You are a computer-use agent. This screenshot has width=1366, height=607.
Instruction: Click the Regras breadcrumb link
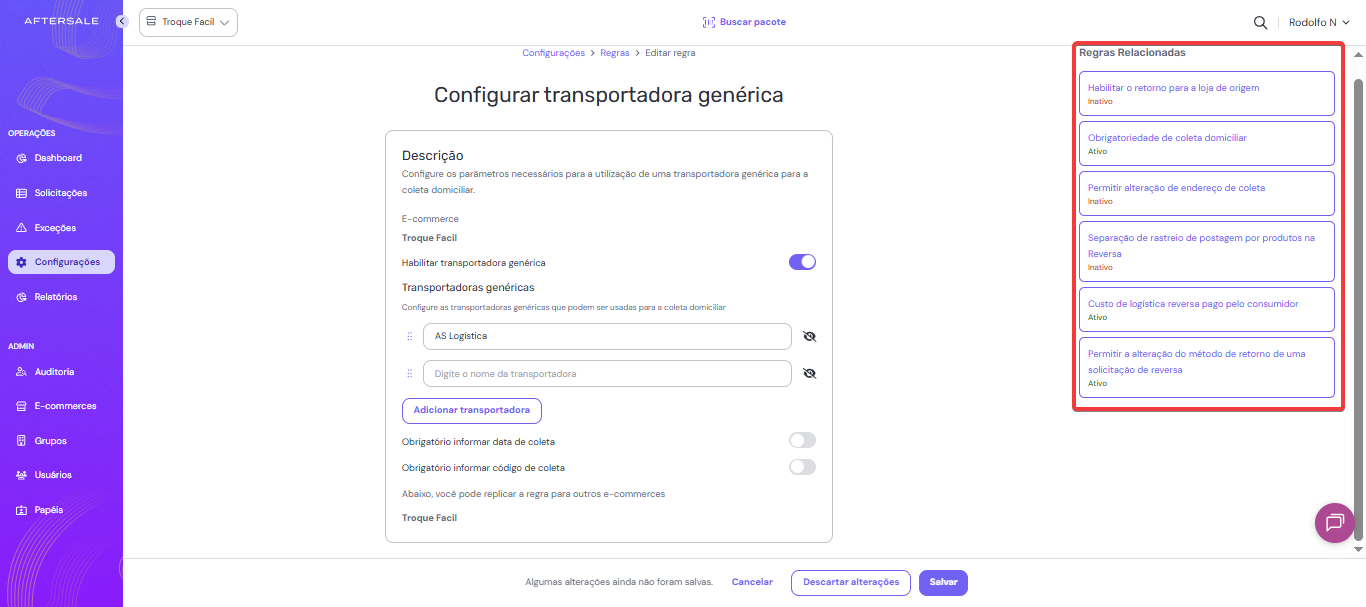pyautogui.click(x=615, y=53)
